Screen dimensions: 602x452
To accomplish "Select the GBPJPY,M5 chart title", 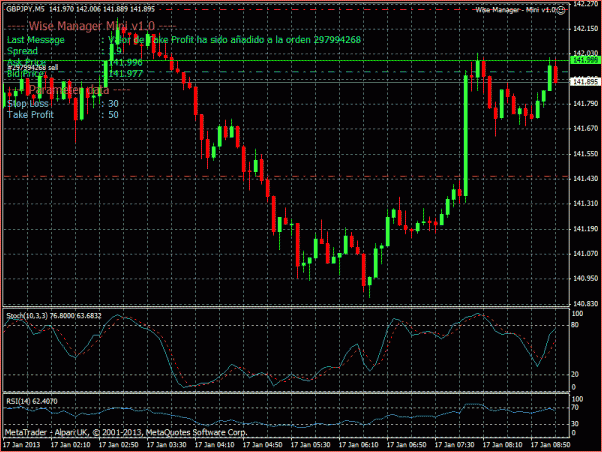I will tap(25, 9).
